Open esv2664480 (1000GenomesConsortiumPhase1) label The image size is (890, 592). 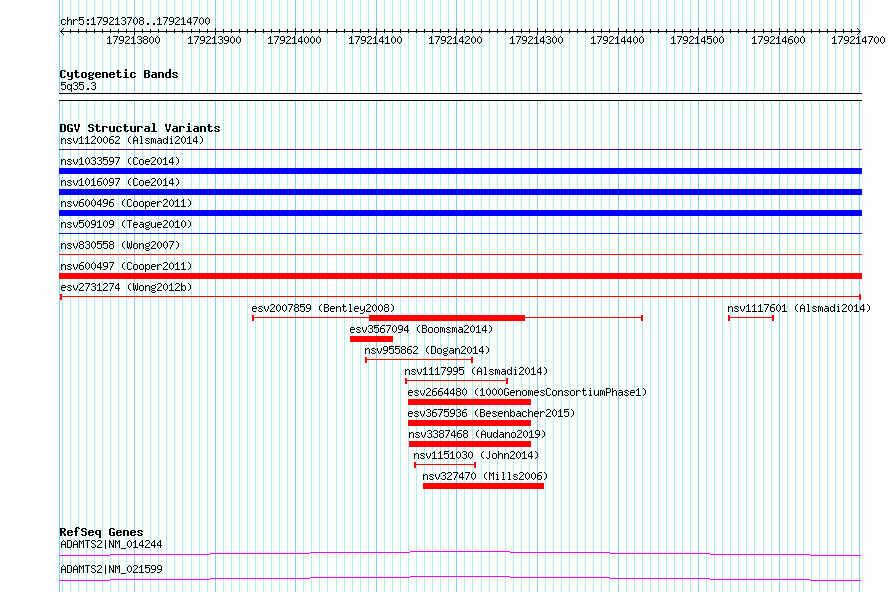click(527, 392)
